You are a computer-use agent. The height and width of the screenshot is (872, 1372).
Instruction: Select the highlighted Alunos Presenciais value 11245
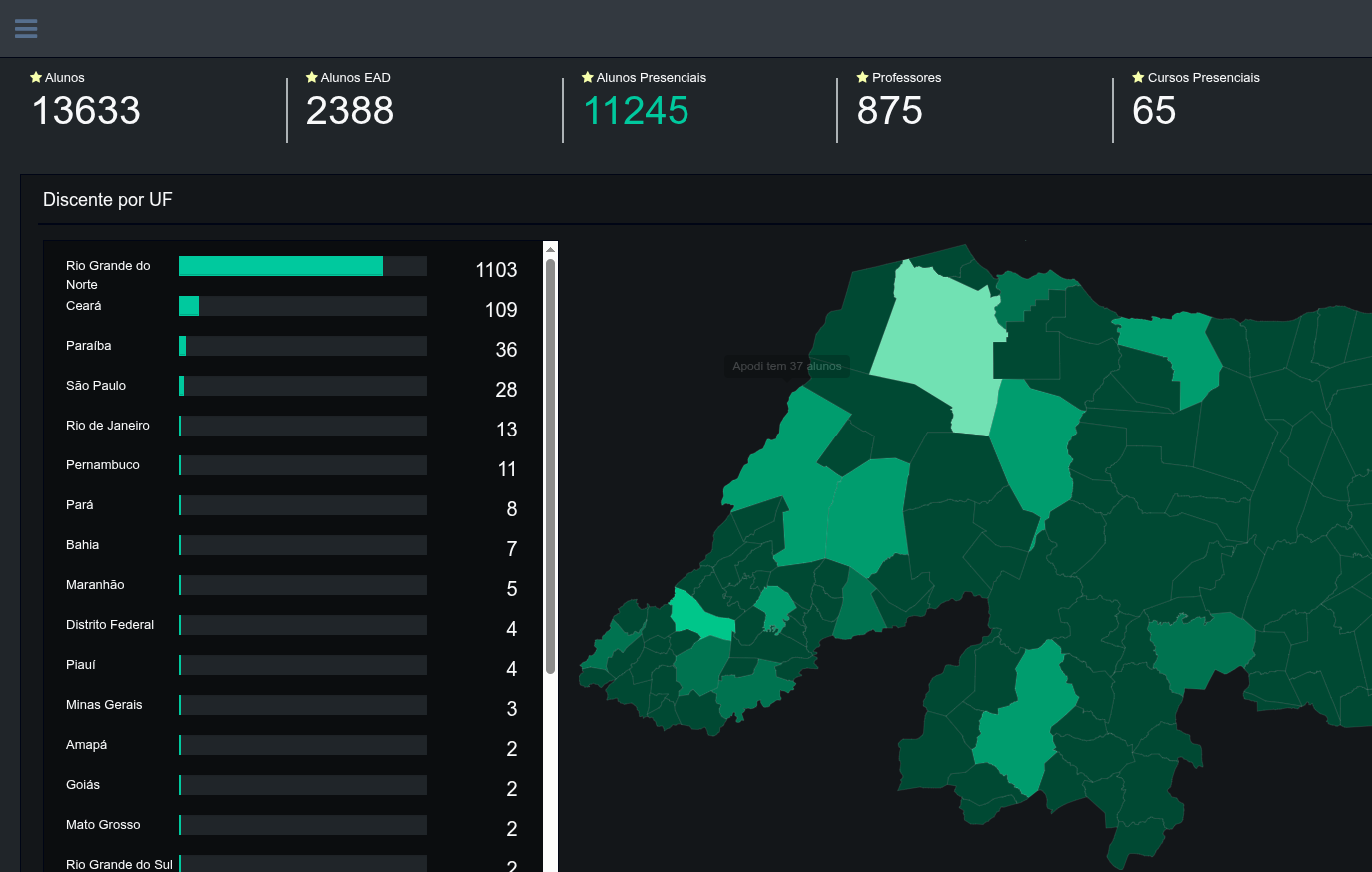(x=636, y=111)
